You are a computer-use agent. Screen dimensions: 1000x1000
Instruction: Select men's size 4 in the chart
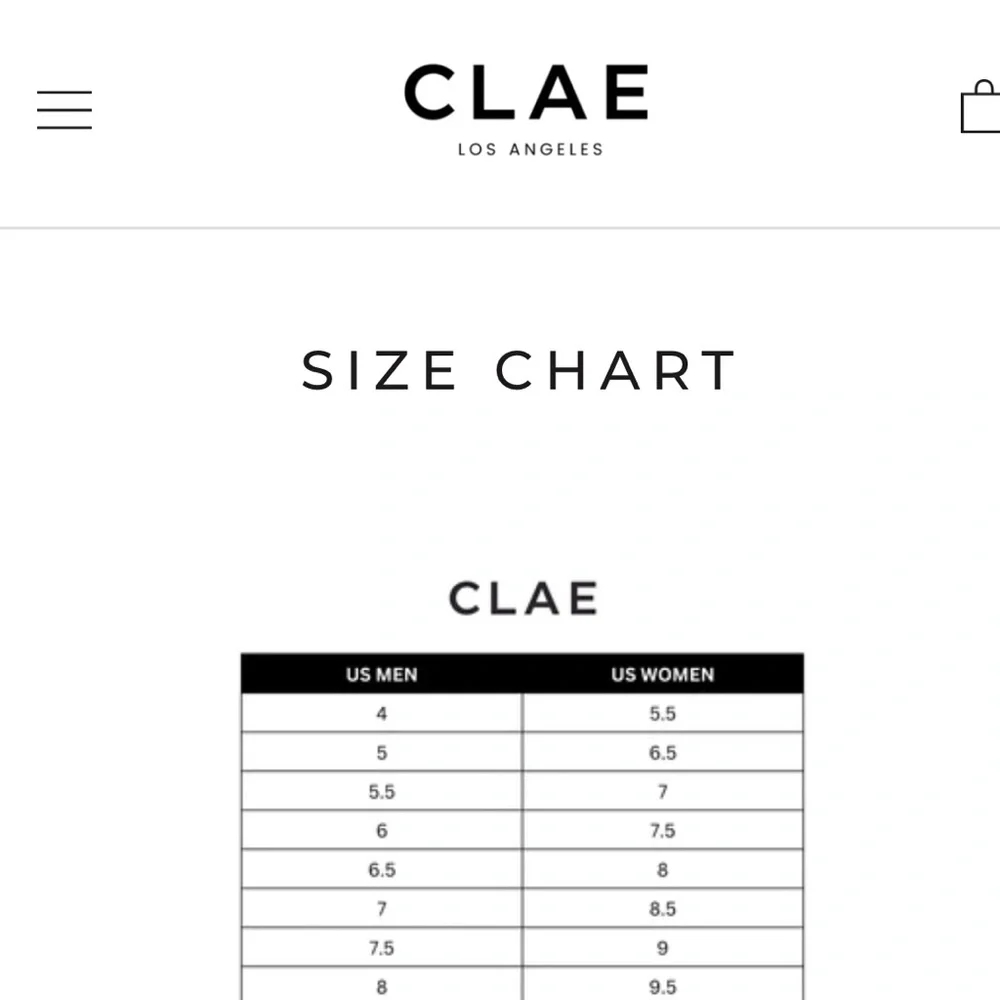coord(381,713)
